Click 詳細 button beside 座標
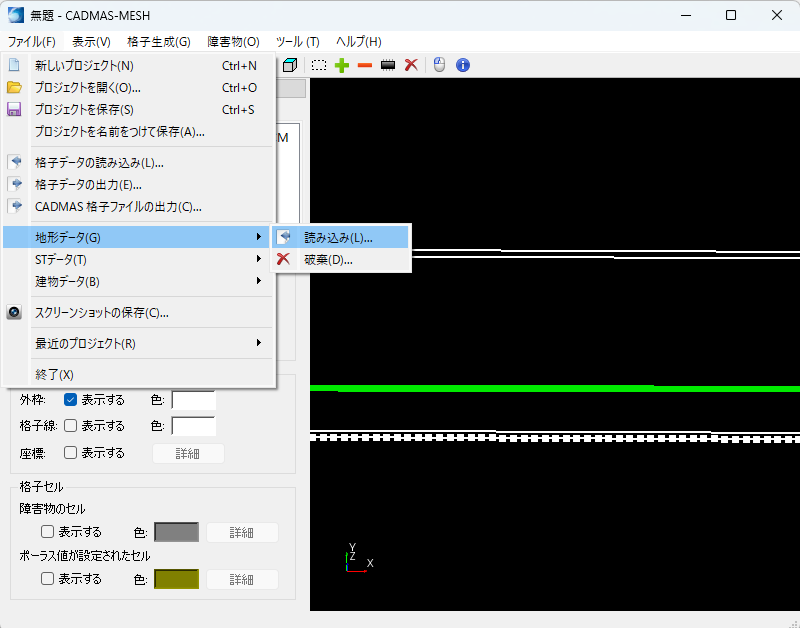Image resolution: width=800 pixels, height=628 pixels. [x=188, y=453]
